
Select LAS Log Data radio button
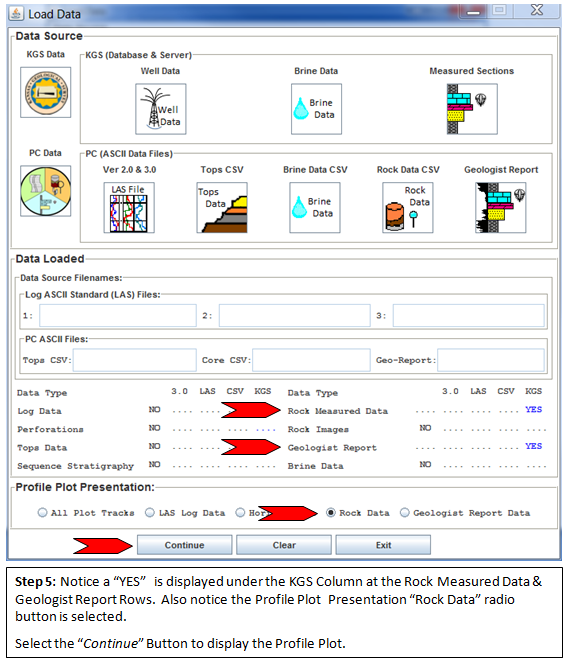[150, 512]
